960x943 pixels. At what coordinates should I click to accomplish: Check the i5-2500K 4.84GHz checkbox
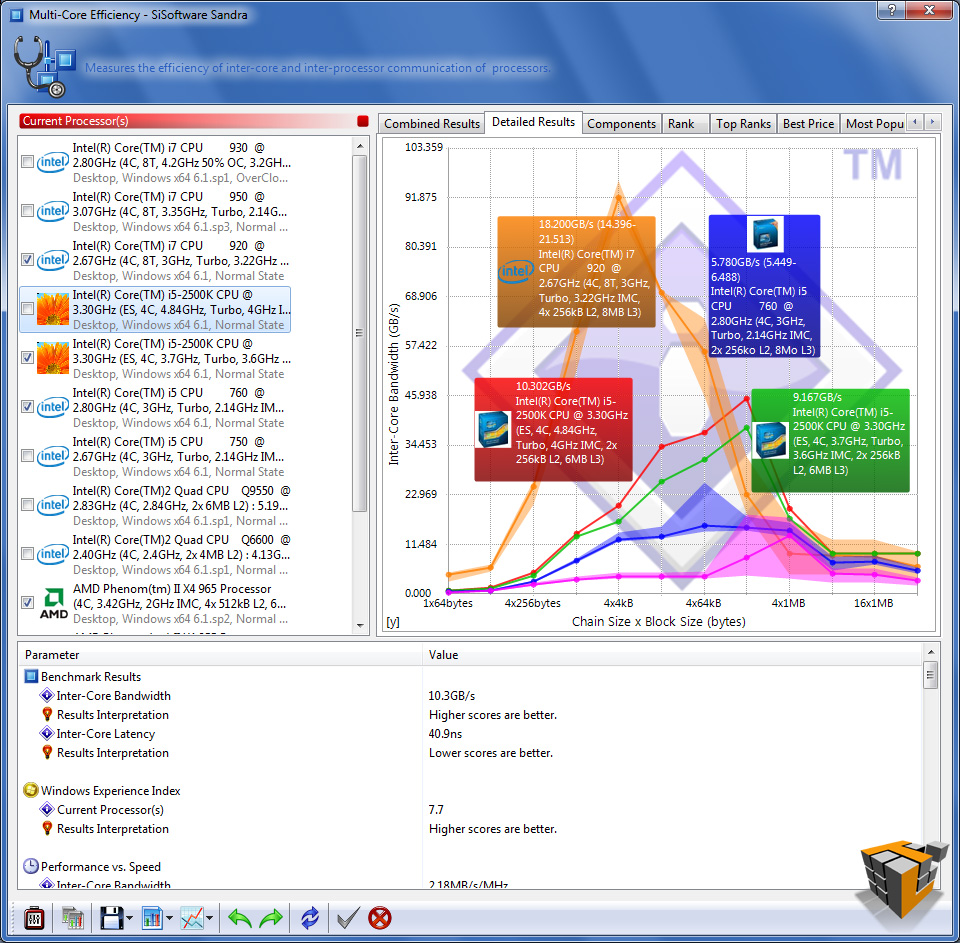[28, 309]
